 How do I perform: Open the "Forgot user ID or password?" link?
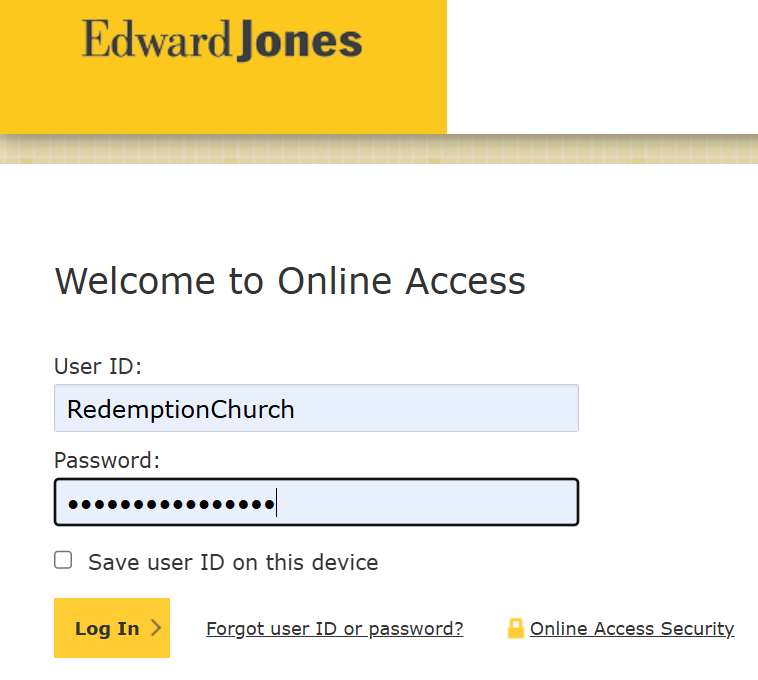[334, 629]
